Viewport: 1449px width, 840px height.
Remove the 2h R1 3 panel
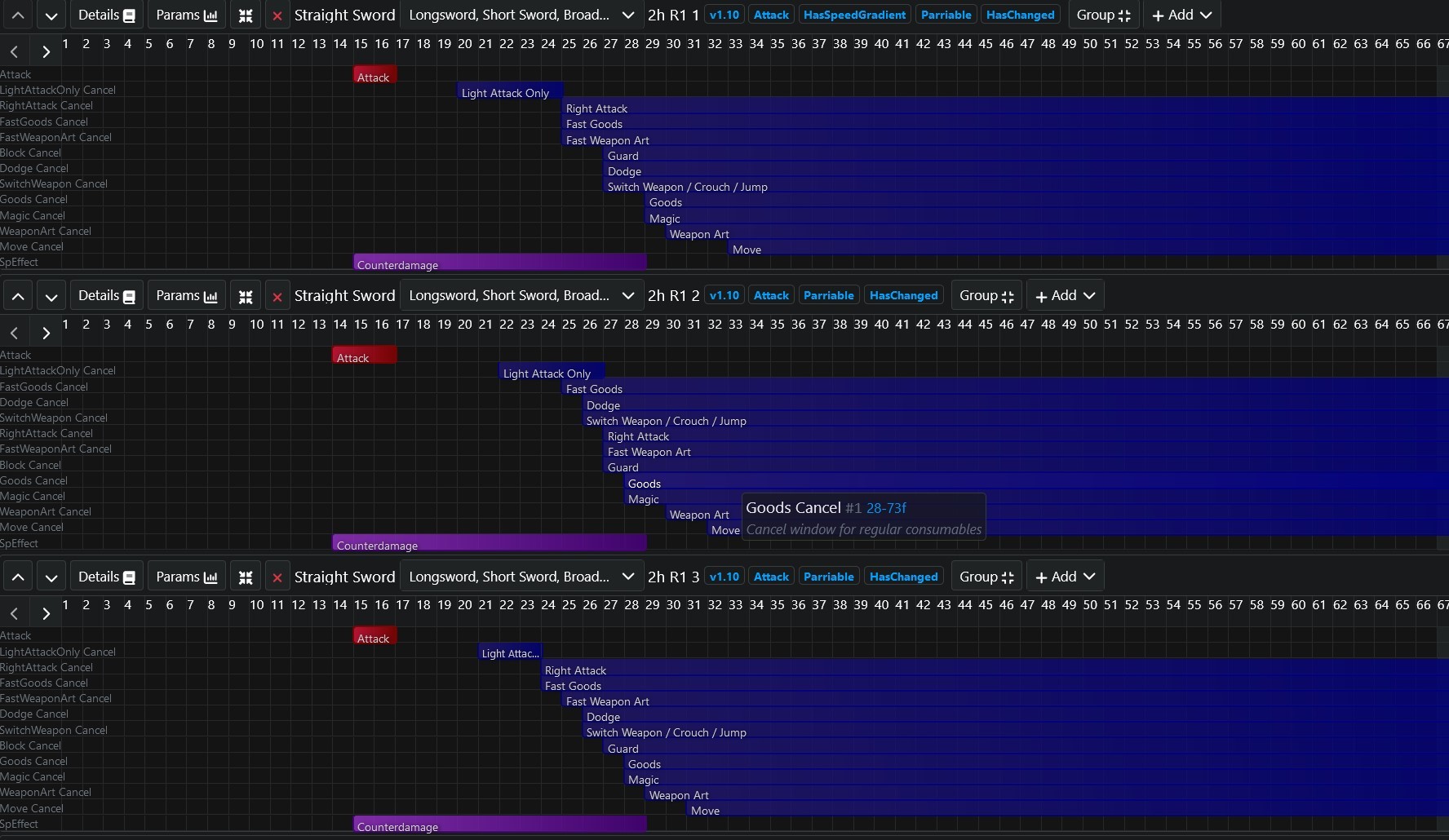277,577
